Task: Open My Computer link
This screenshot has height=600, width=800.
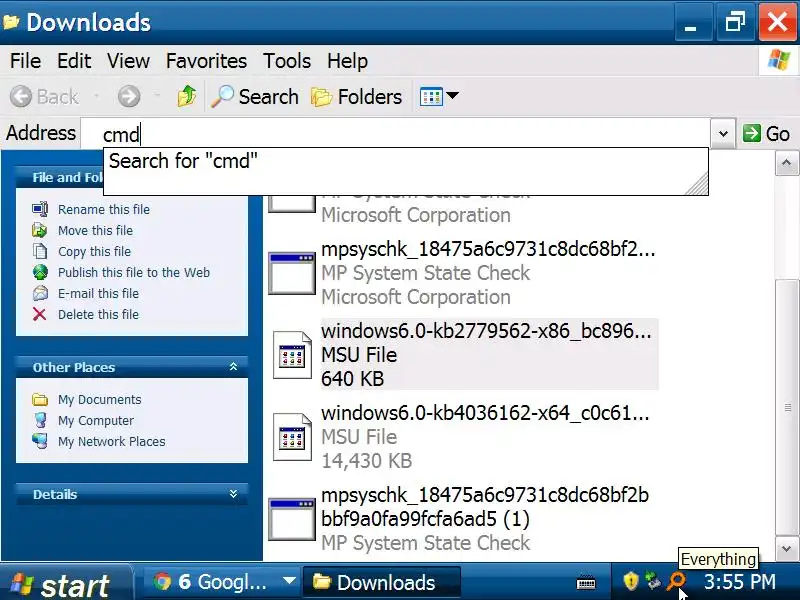Action: [x=96, y=420]
